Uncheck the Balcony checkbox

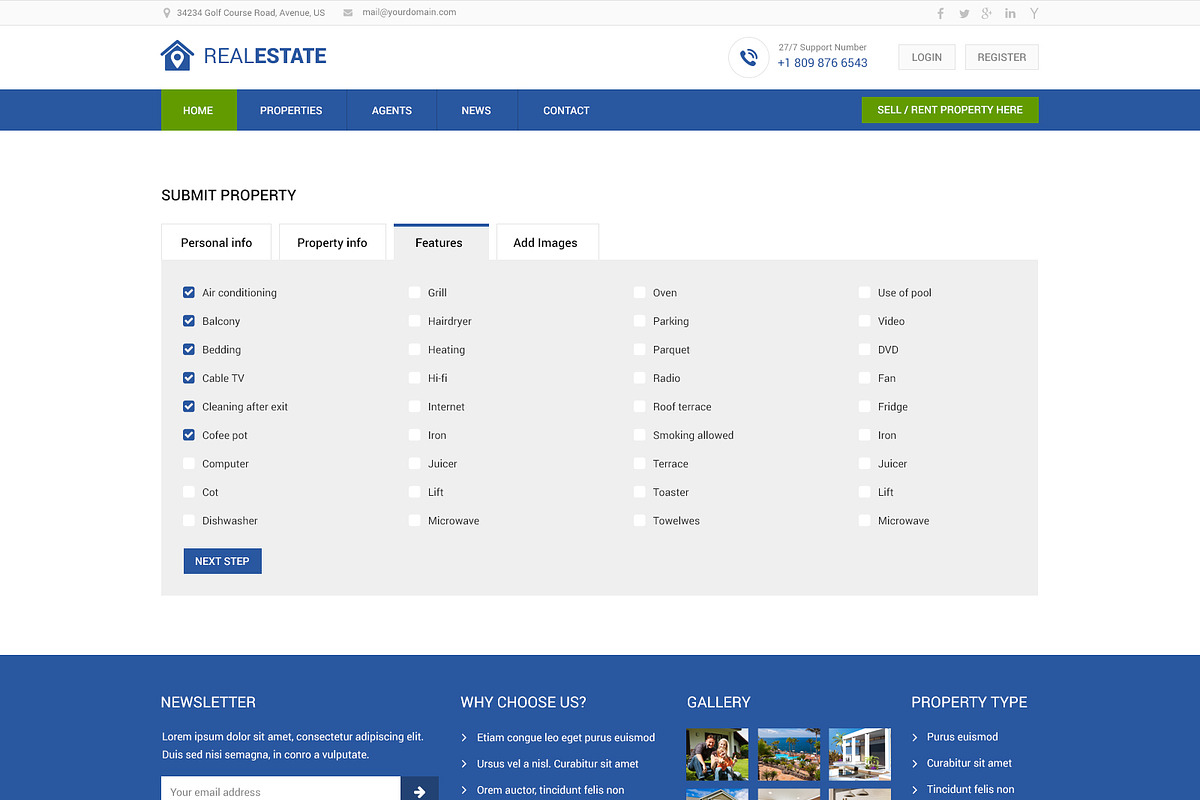189,321
